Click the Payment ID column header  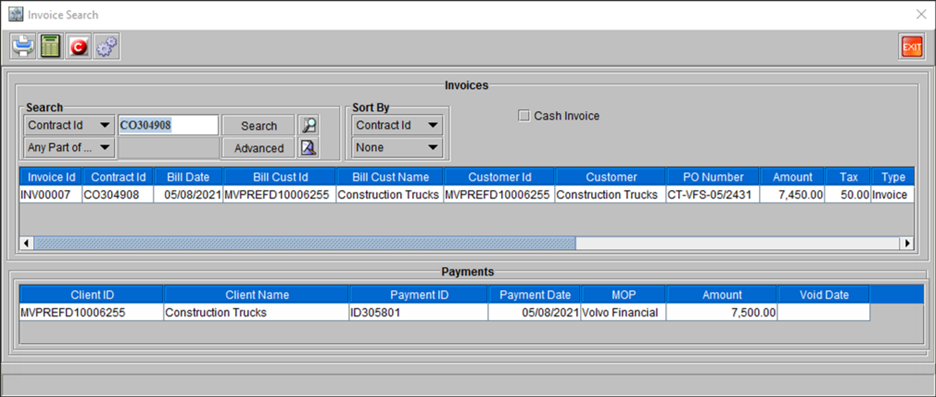419,295
